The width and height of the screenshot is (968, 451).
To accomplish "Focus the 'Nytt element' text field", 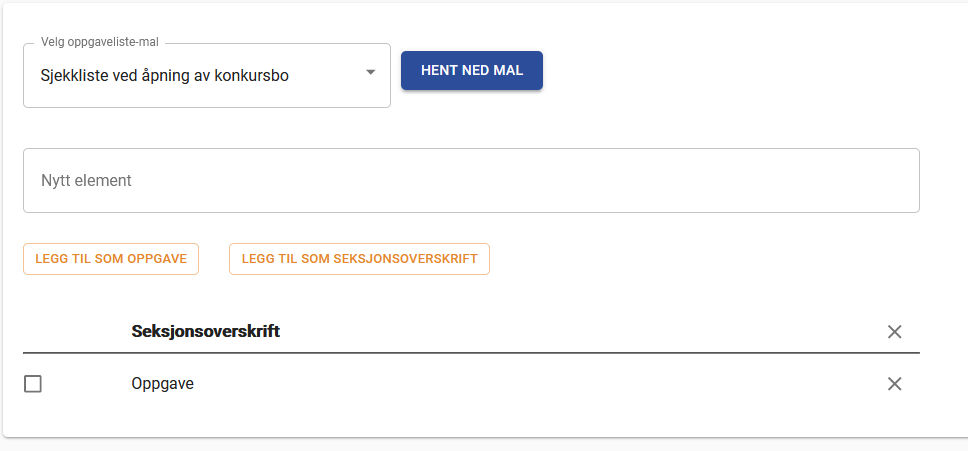I will [471, 181].
